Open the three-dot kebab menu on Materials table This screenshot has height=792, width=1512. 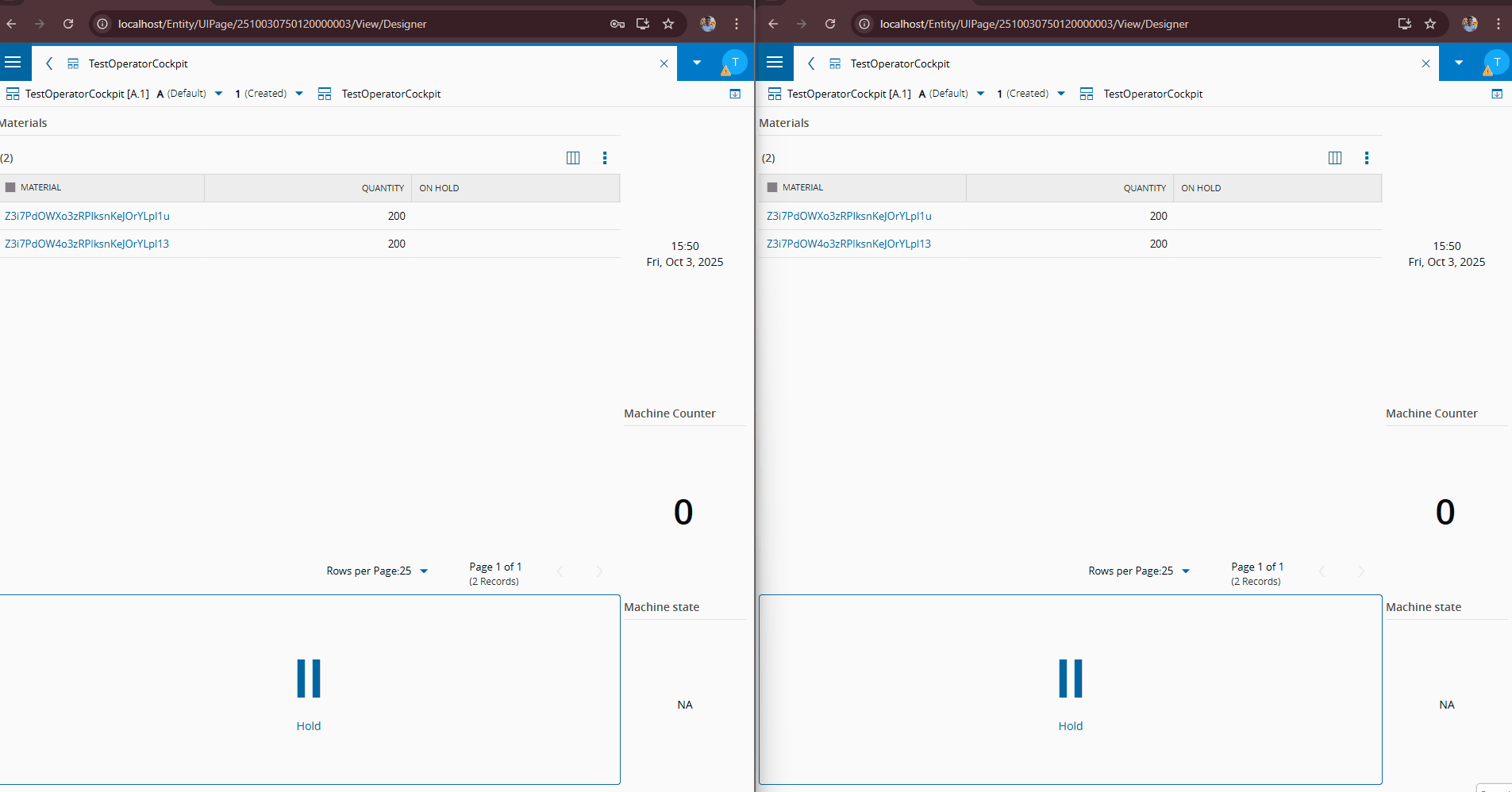point(605,158)
